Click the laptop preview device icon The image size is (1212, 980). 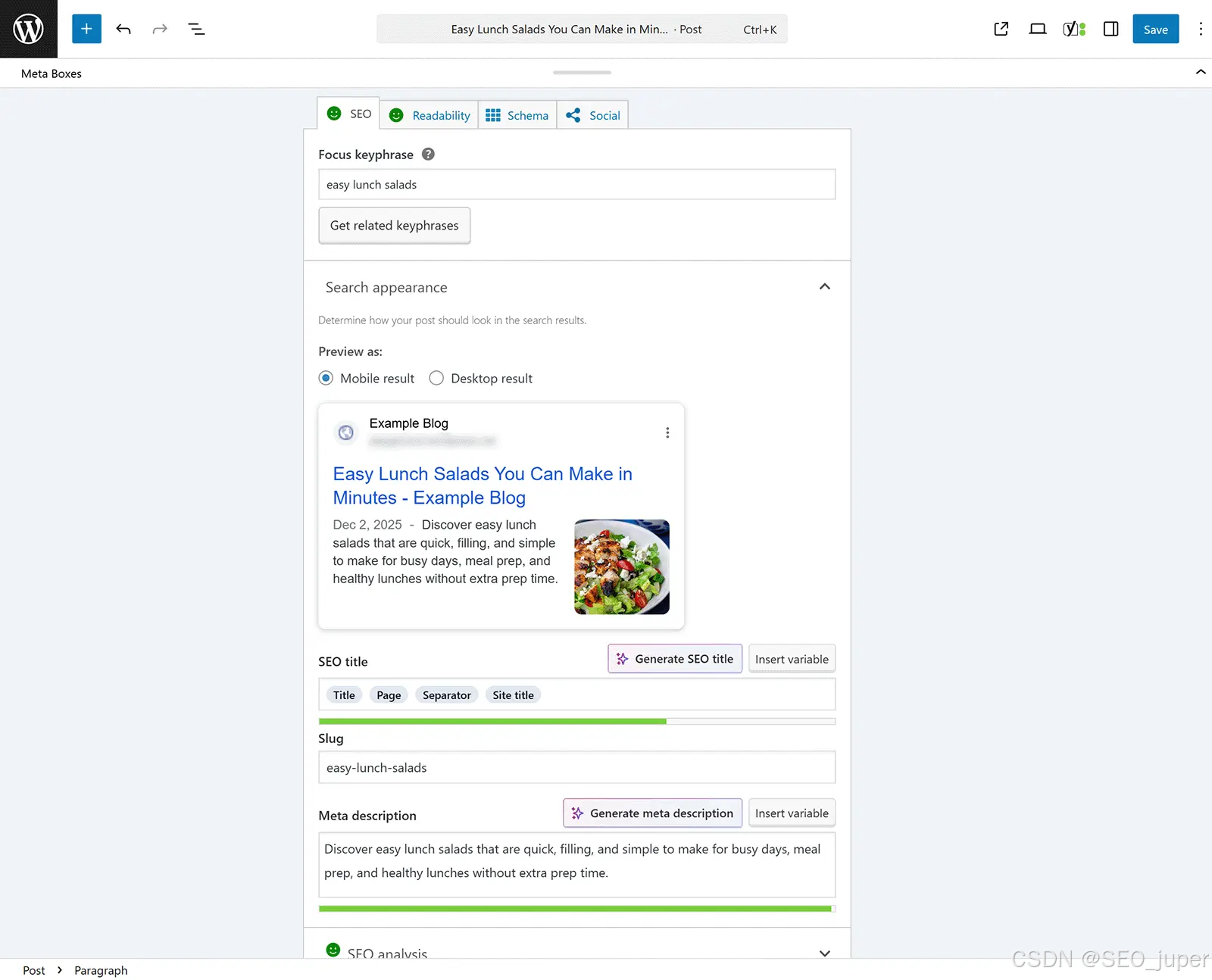point(1038,29)
